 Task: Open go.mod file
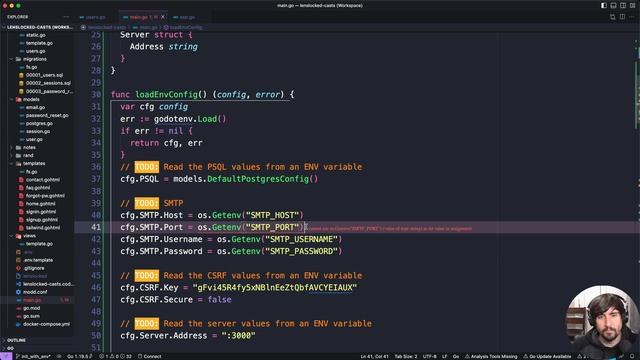(31, 308)
